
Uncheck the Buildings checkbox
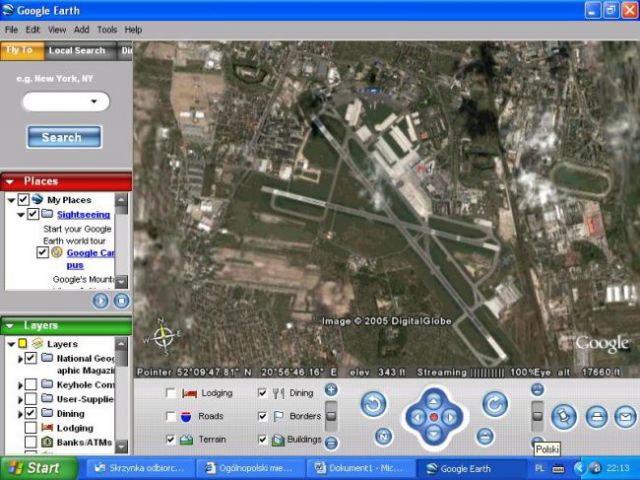[262, 440]
